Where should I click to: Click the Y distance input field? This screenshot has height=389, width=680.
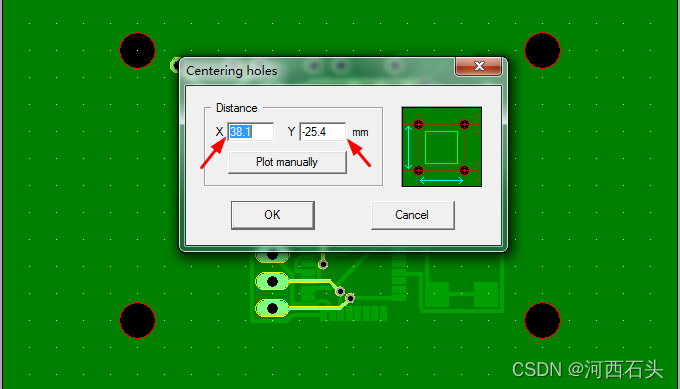(323, 132)
